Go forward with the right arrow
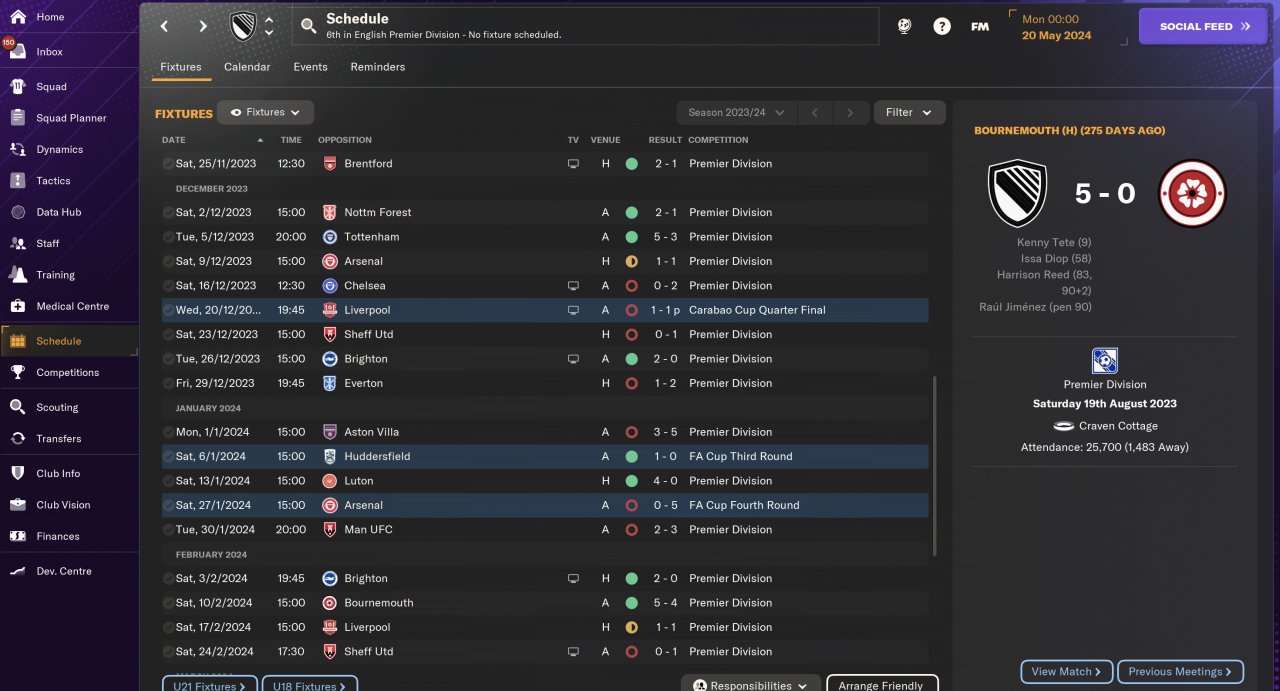 click(203, 27)
